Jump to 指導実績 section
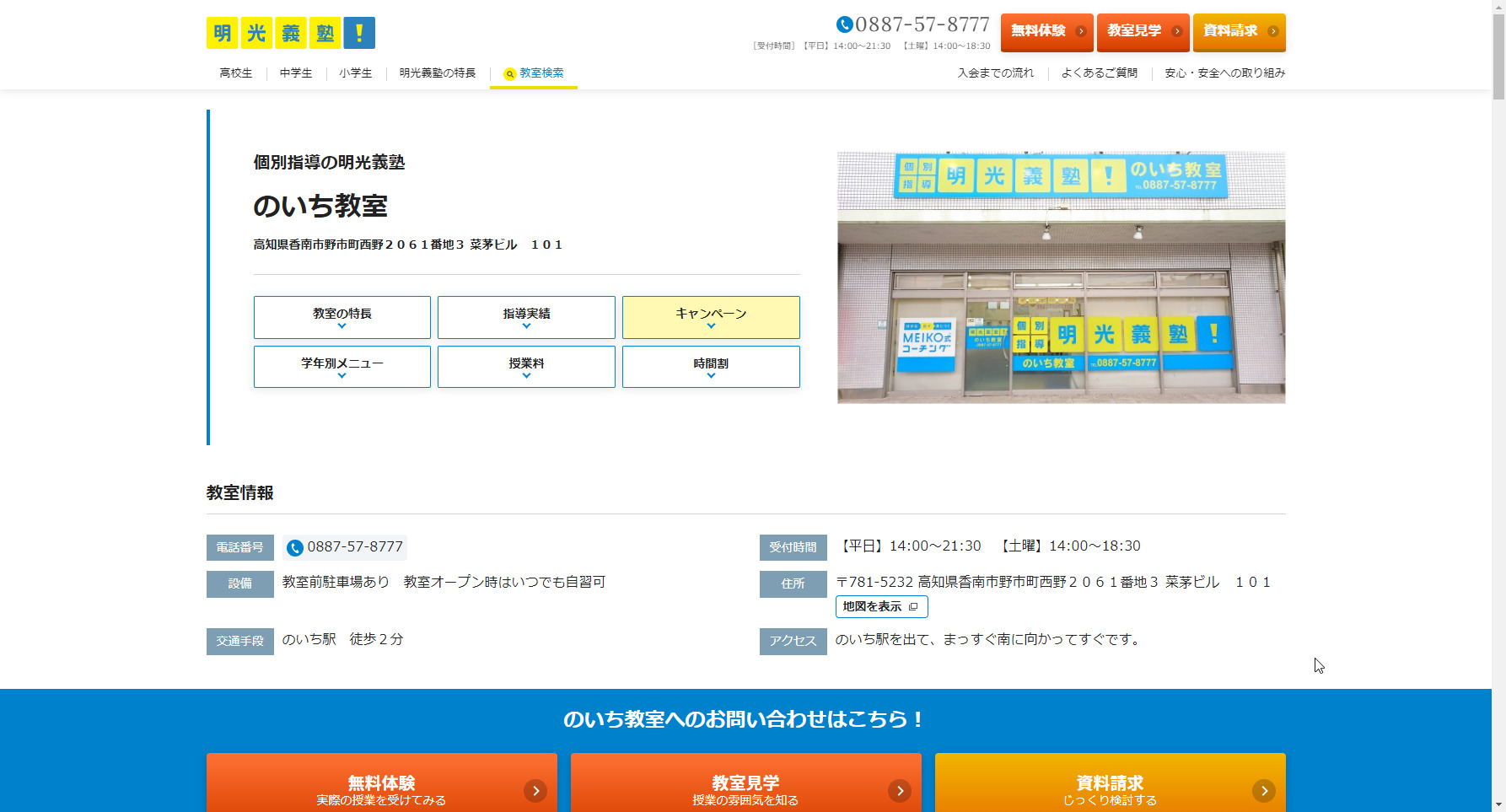This screenshot has width=1506, height=812. (526, 317)
